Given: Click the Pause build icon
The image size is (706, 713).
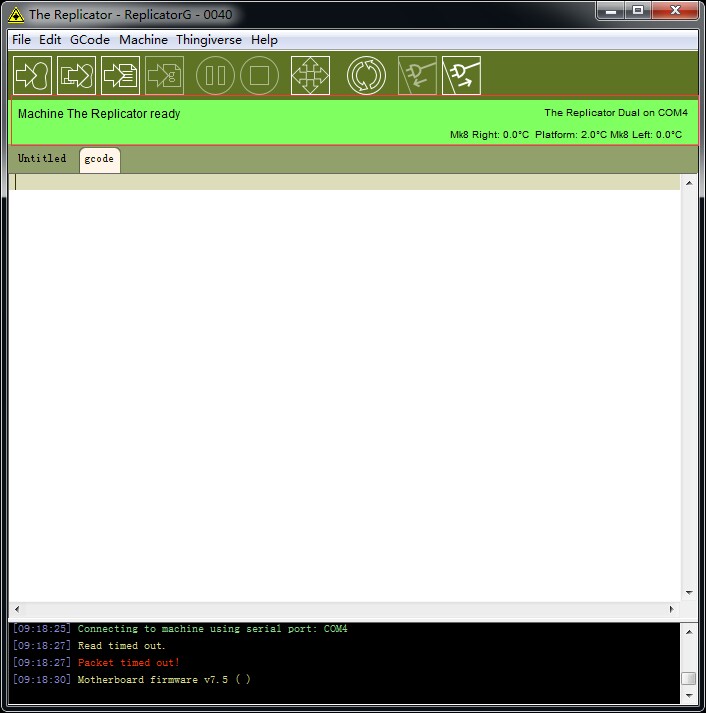Looking at the screenshot, I should pos(215,75).
